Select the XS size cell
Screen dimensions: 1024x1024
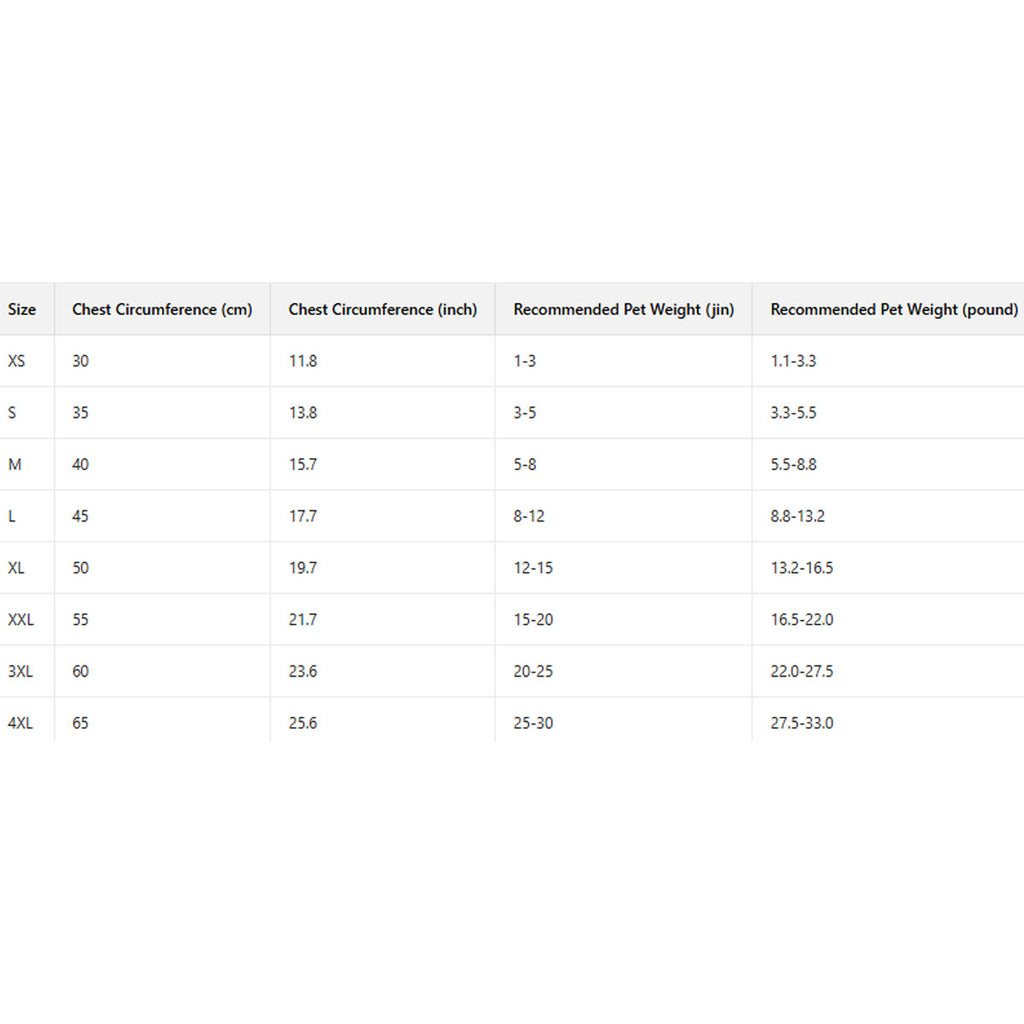tap(17, 361)
